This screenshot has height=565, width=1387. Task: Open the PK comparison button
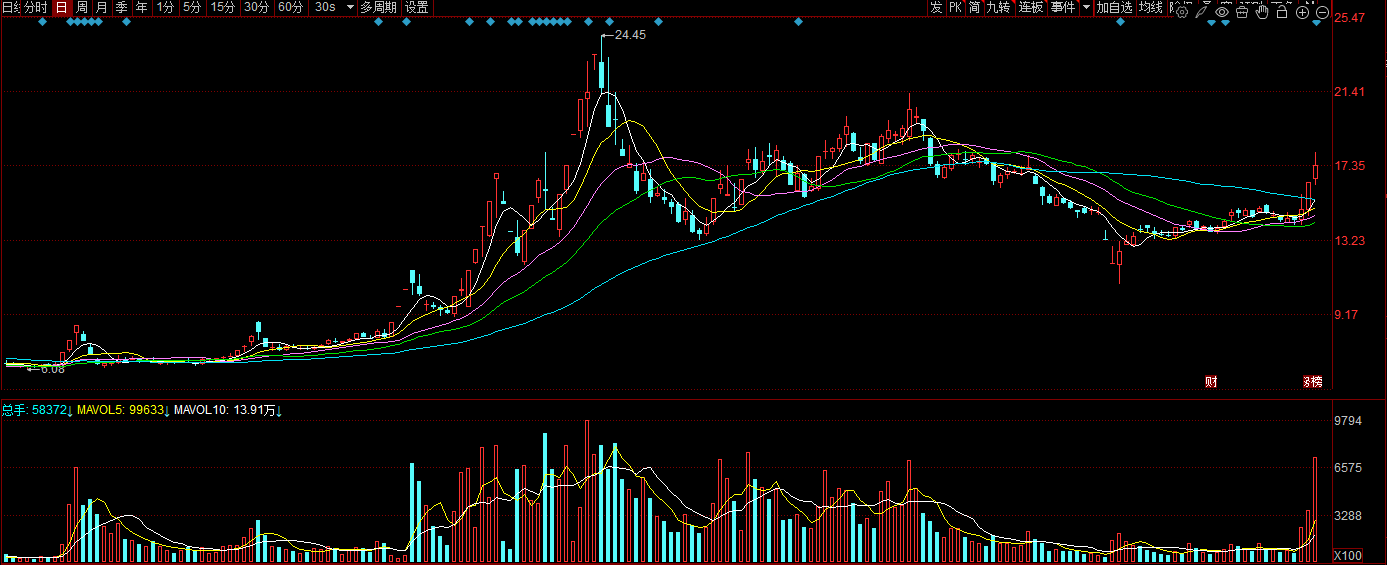[x=956, y=7]
